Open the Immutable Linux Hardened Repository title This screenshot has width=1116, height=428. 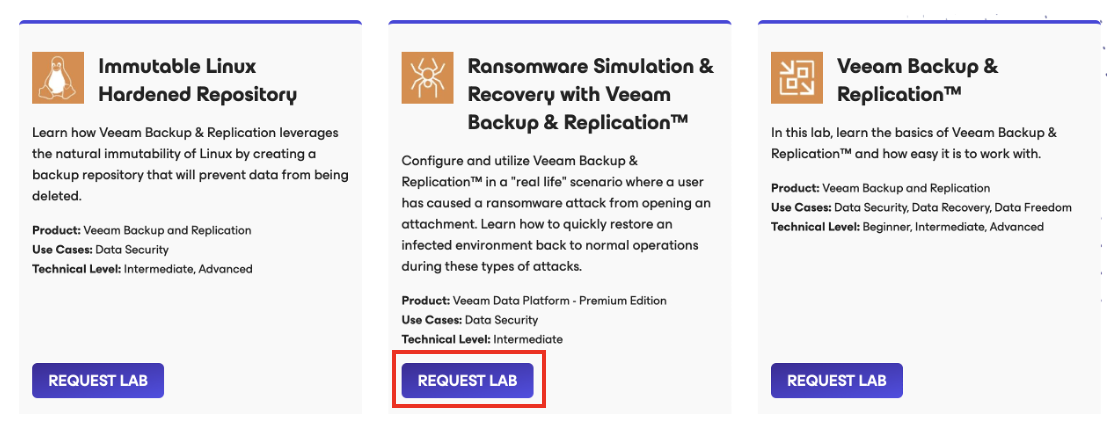(197, 80)
